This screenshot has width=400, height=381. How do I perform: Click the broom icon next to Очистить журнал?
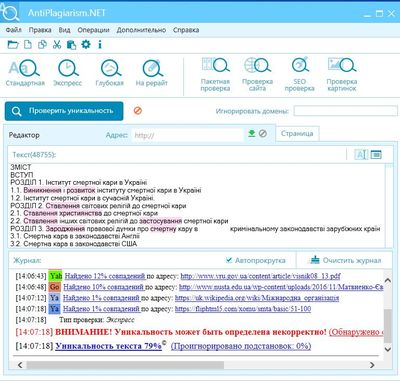point(315,260)
